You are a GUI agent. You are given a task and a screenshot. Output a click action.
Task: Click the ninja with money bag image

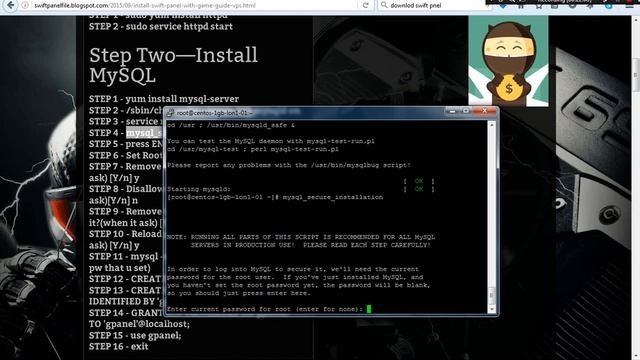coord(508,61)
